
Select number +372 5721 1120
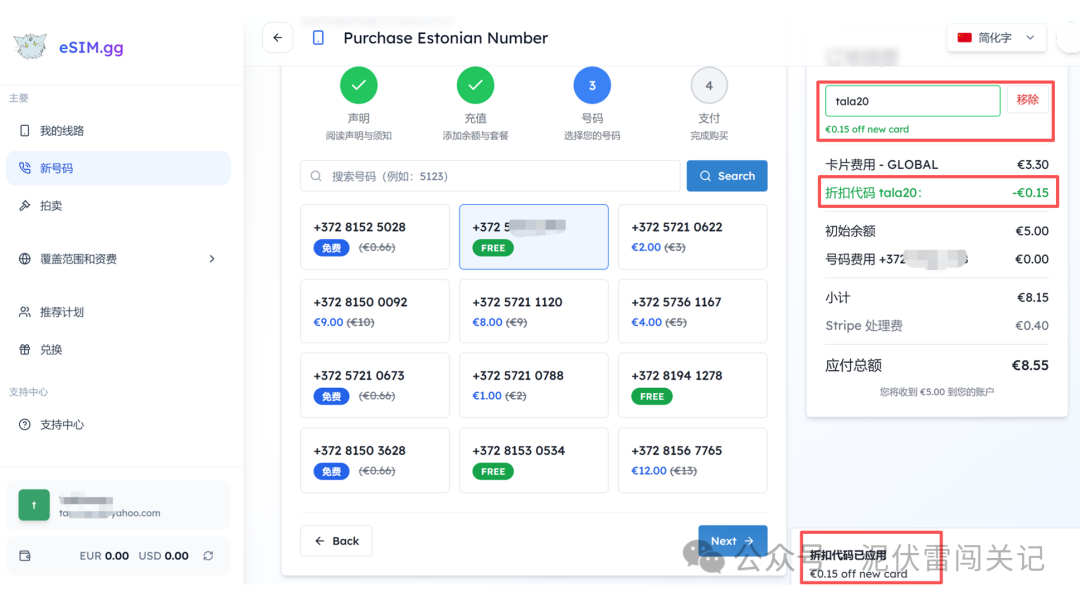(534, 311)
